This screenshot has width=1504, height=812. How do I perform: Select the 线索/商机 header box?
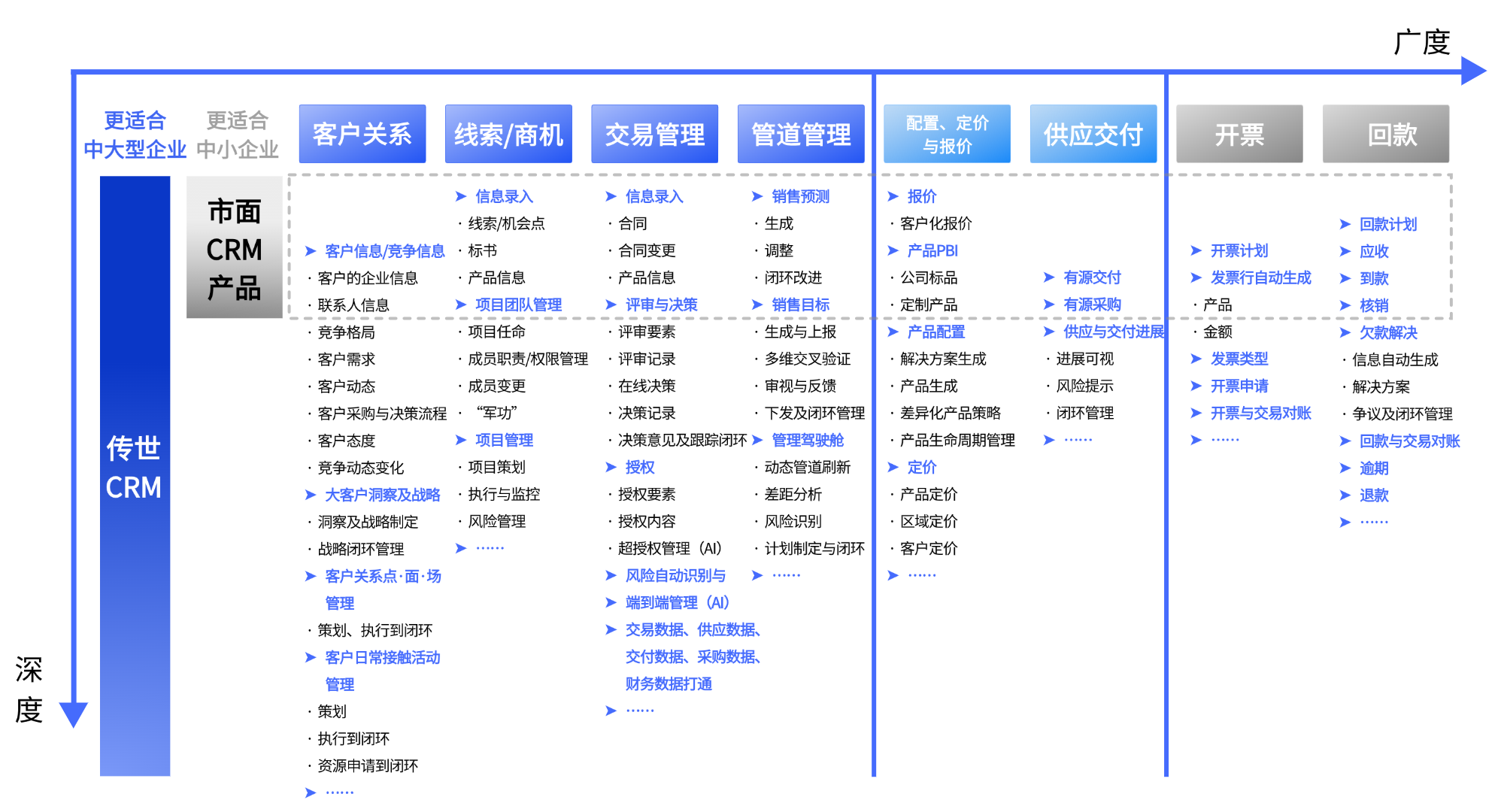508,134
